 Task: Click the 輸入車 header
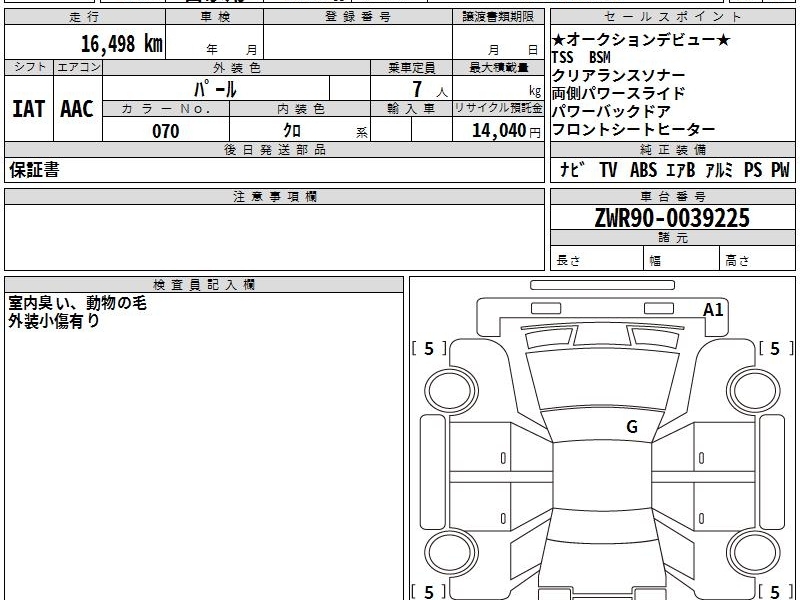[x=411, y=109]
